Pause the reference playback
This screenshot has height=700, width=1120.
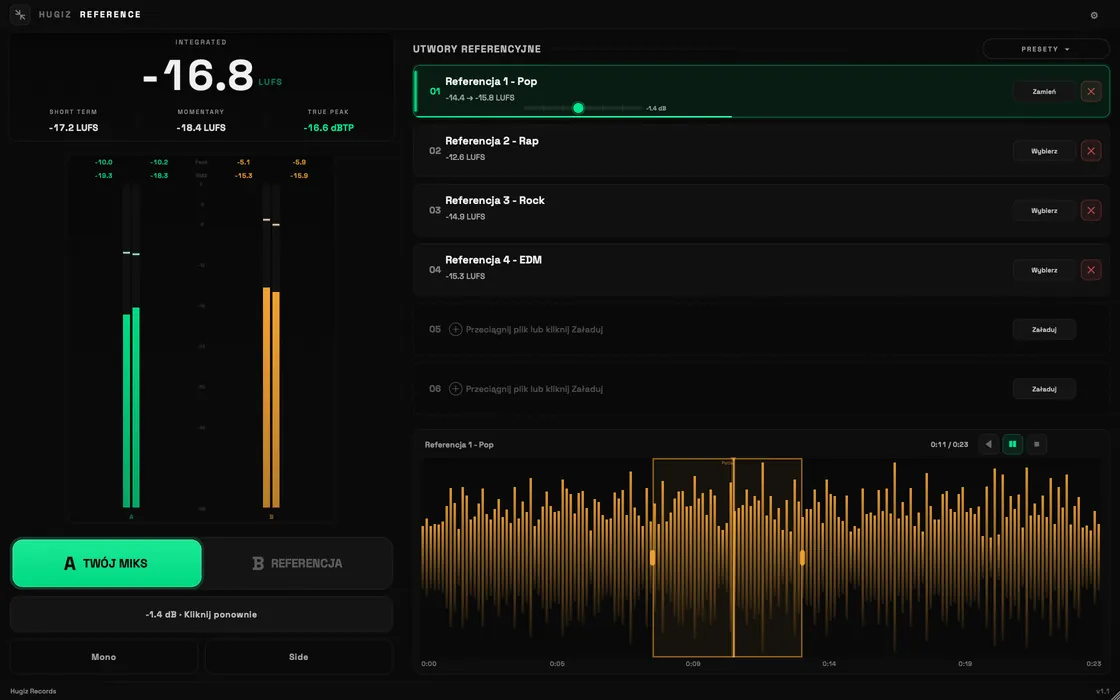click(1012, 444)
